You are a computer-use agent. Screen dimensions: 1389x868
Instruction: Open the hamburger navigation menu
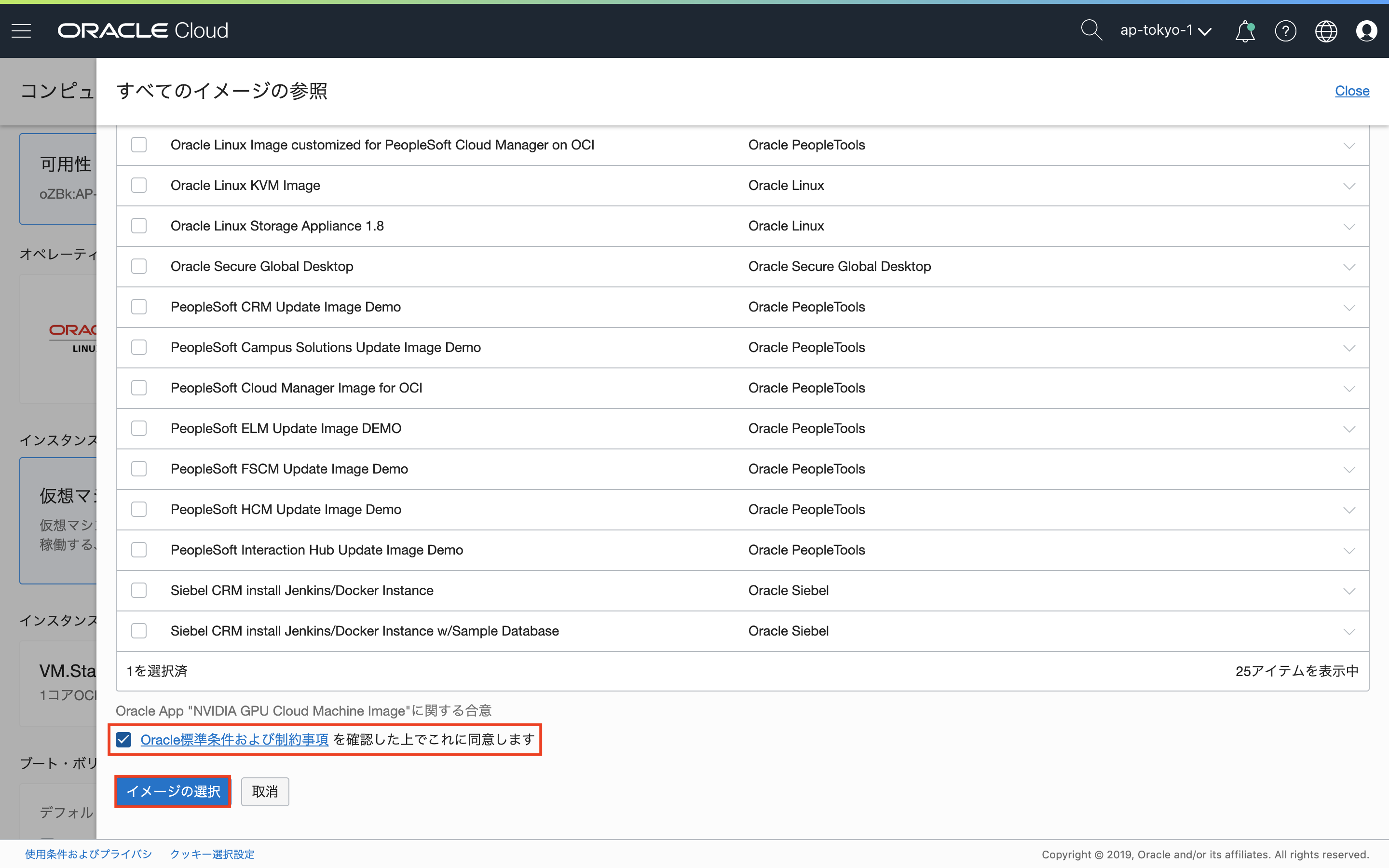(x=21, y=30)
